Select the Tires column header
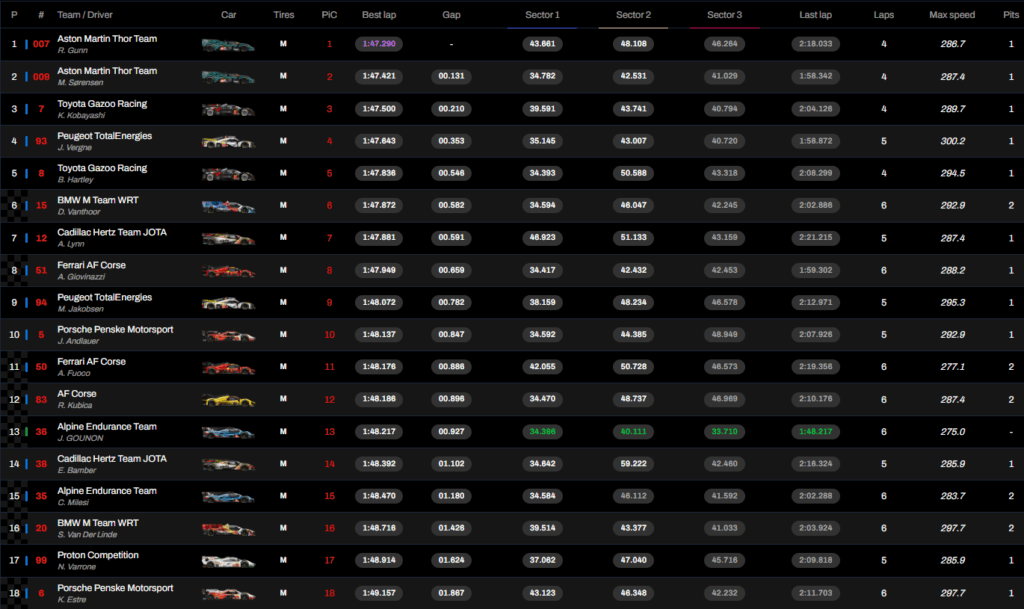This screenshot has width=1024, height=609. [283, 16]
